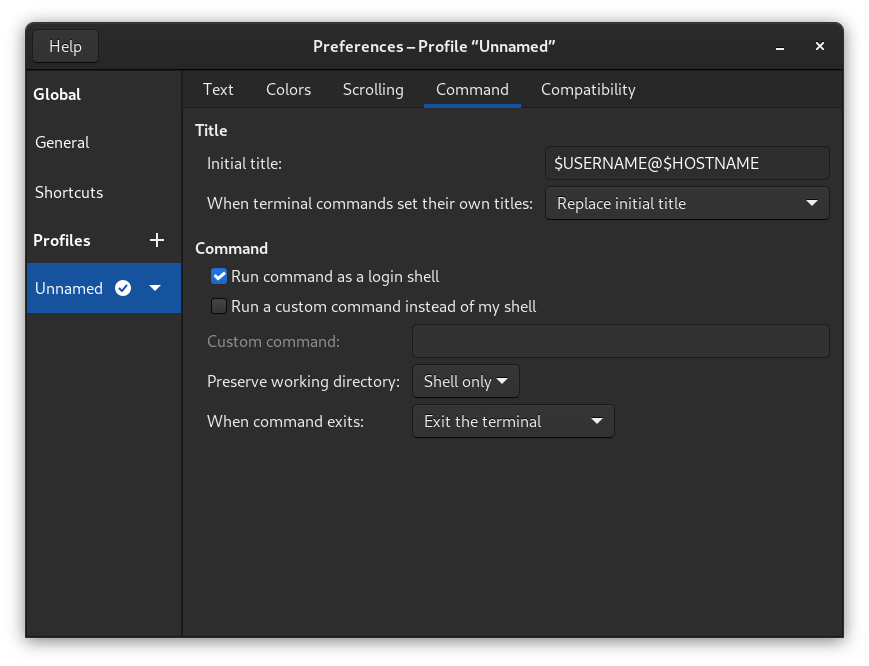Switch to the Text tab
Image resolution: width=869 pixels, height=666 pixels.
pyautogui.click(x=218, y=89)
